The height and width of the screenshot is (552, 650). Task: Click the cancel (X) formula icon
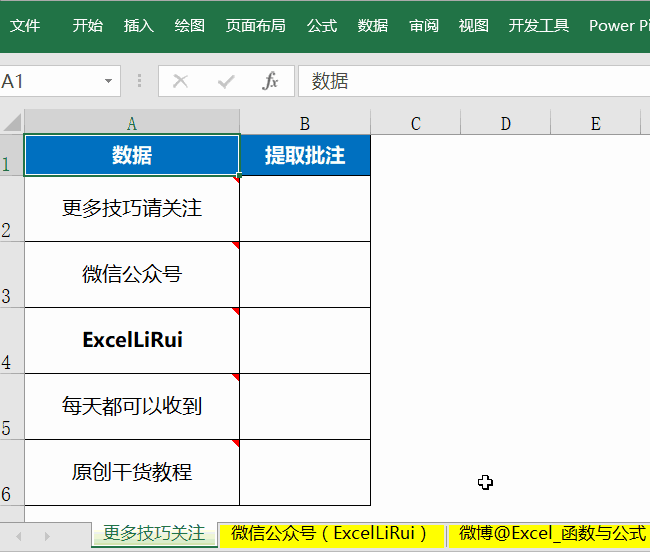[180, 81]
